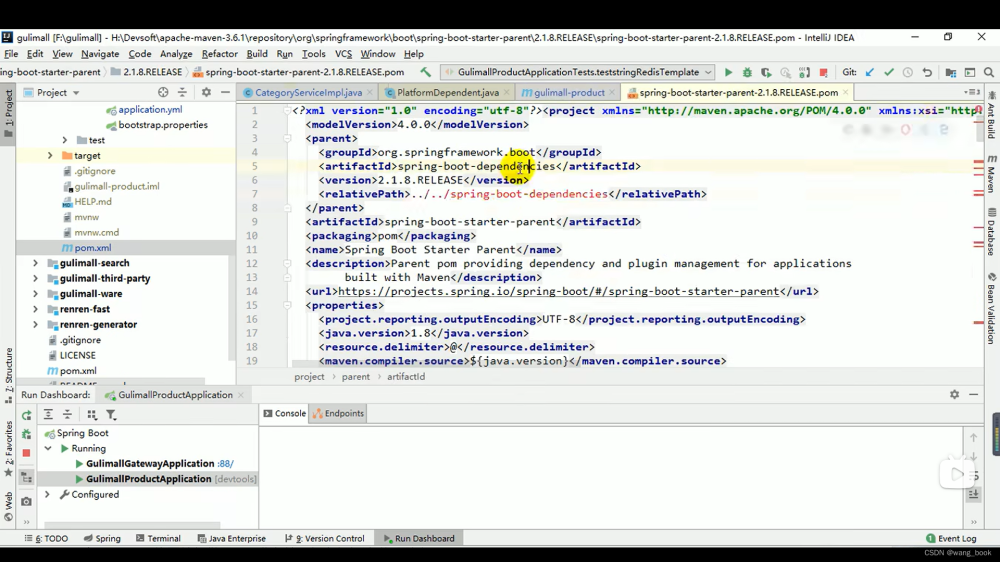This screenshot has width=1000, height=562.
Task: Open the spring.io project URL link
Action: pos(559,292)
